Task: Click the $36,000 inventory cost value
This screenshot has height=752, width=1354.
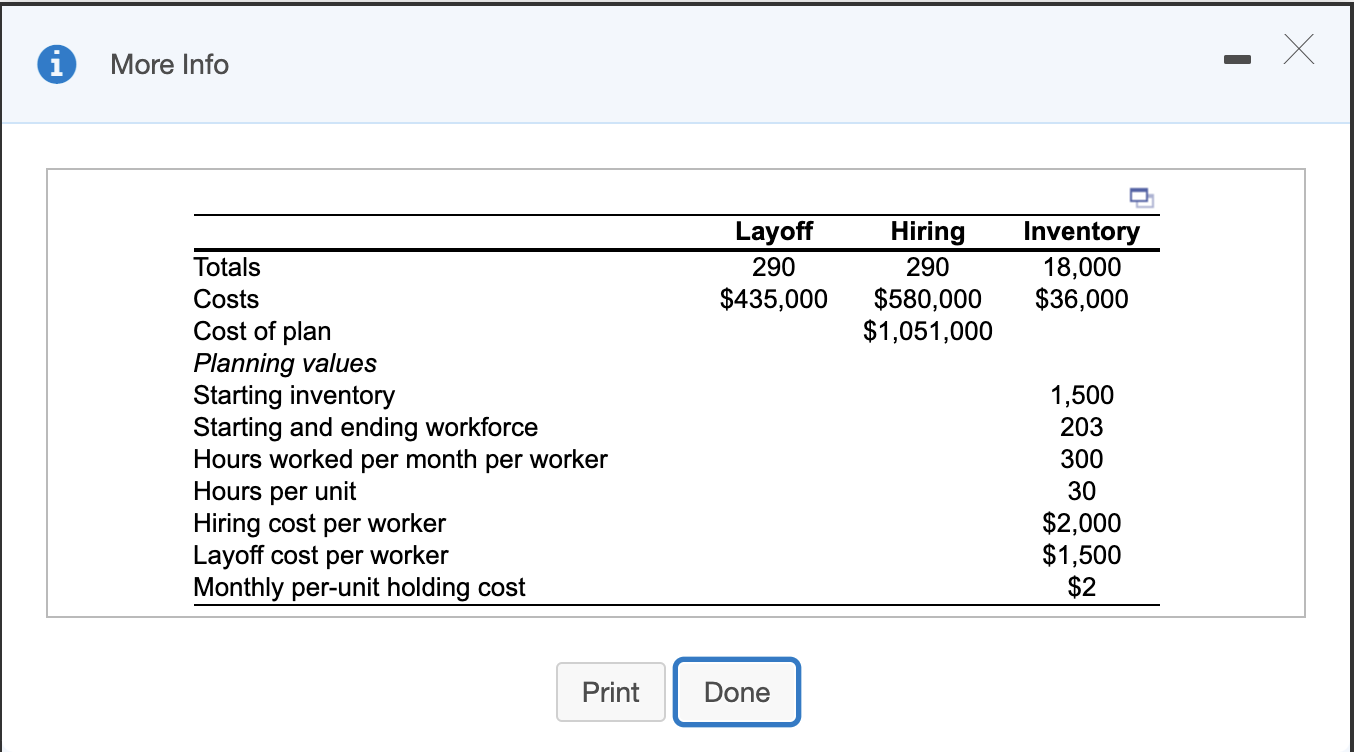Action: tap(1082, 299)
